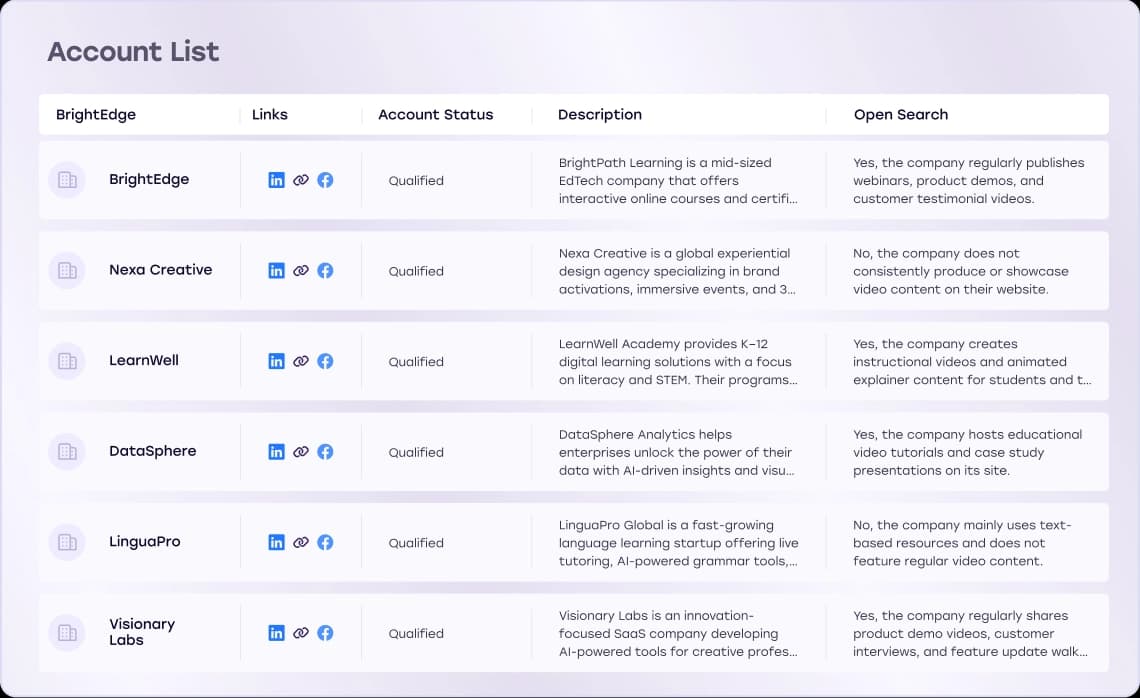Viewport: 1140px width, 698px height.
Task: Select the building icon next to Visionary Labs
Action: [66, 632]
